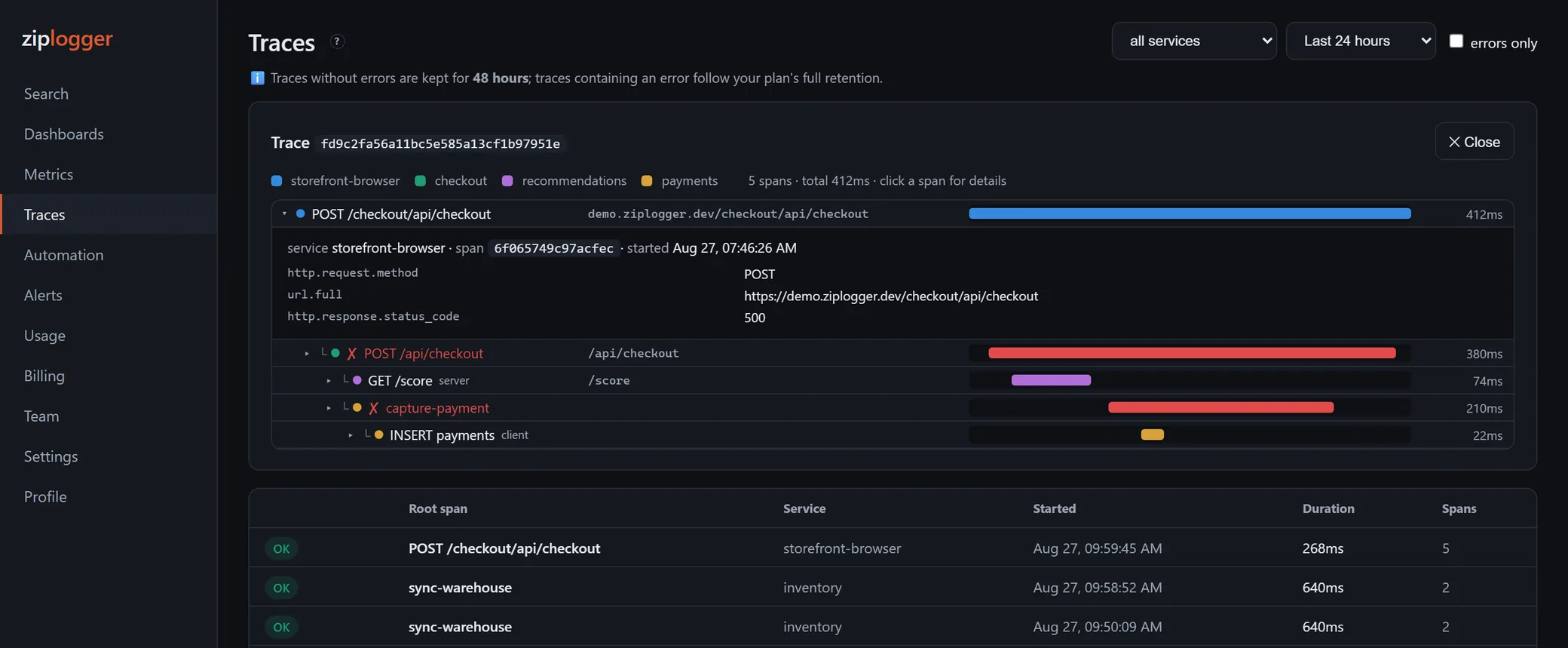This screenshot has height=648, width=1568.
Task: Enable the errors only checkbox
Action: coord(1456,41)
